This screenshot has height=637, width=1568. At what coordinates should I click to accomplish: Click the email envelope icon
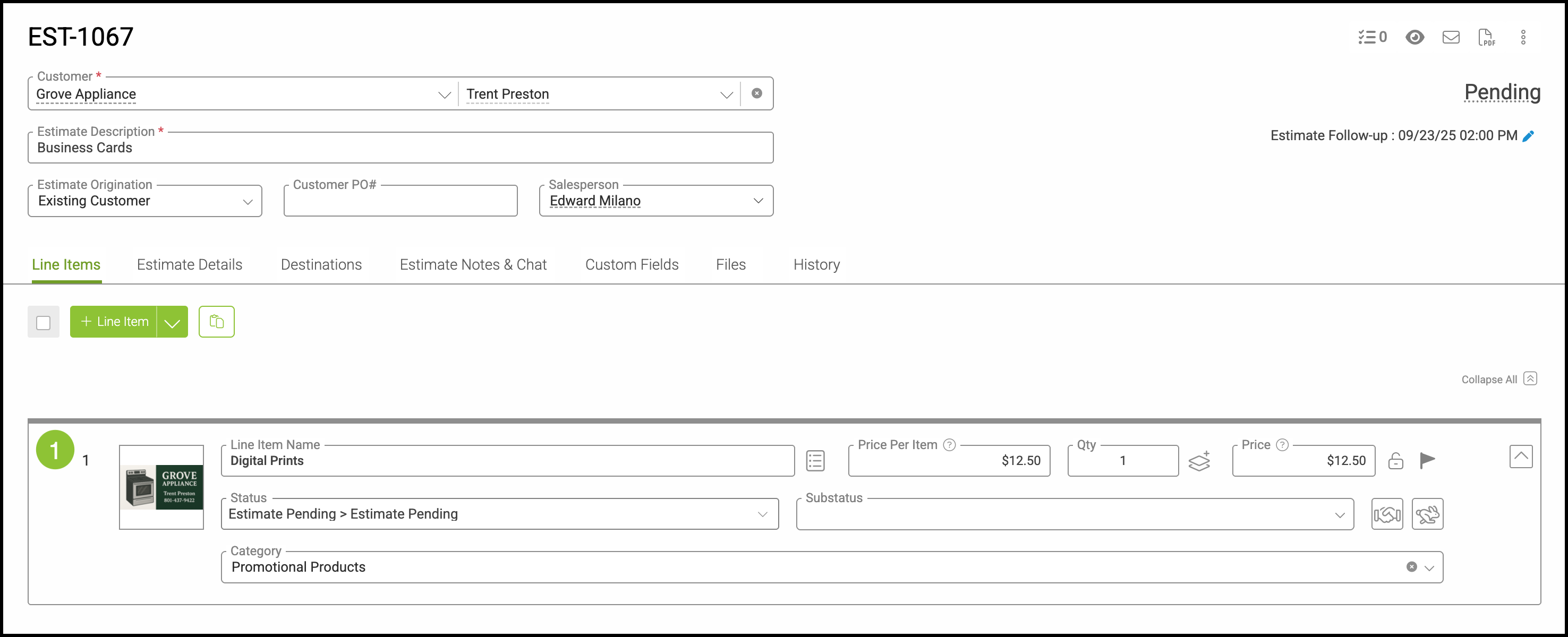(x=1451, y=38)
